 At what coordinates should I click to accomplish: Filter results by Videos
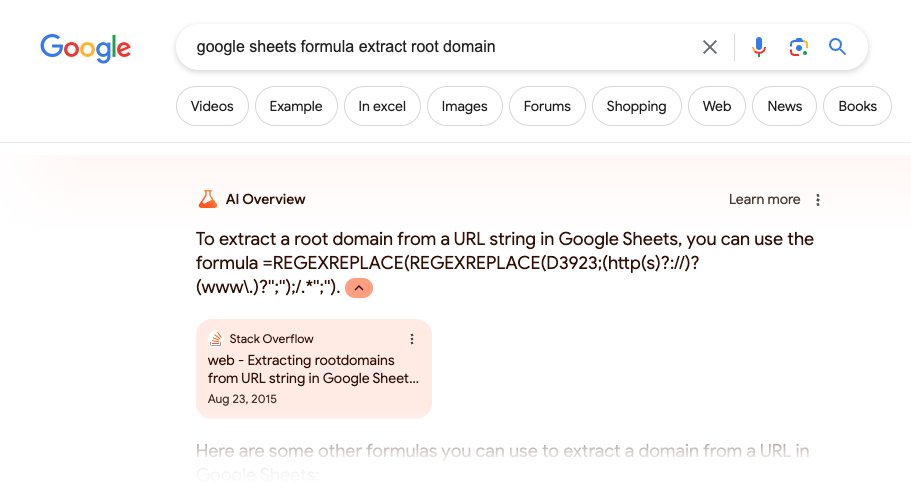pyautogui.click(x=212, y=106)
